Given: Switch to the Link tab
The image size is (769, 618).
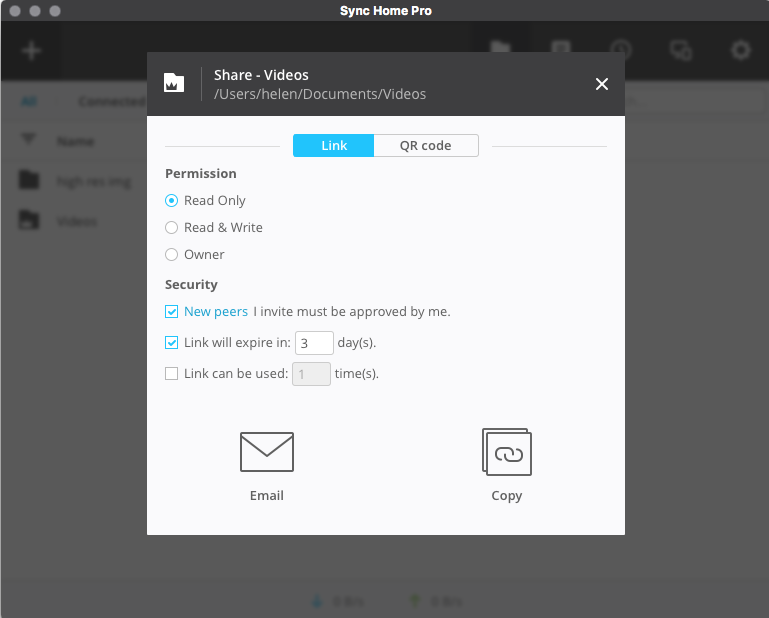Looking at the screenshot, I should click(x=333, y=146).
